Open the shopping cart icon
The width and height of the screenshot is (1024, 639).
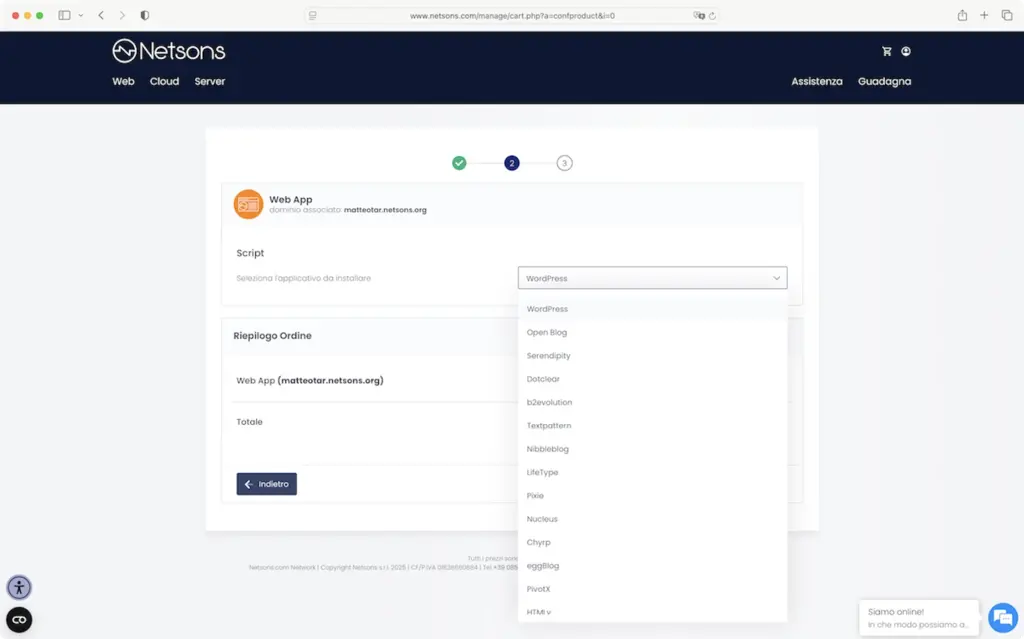click(886, 51)
